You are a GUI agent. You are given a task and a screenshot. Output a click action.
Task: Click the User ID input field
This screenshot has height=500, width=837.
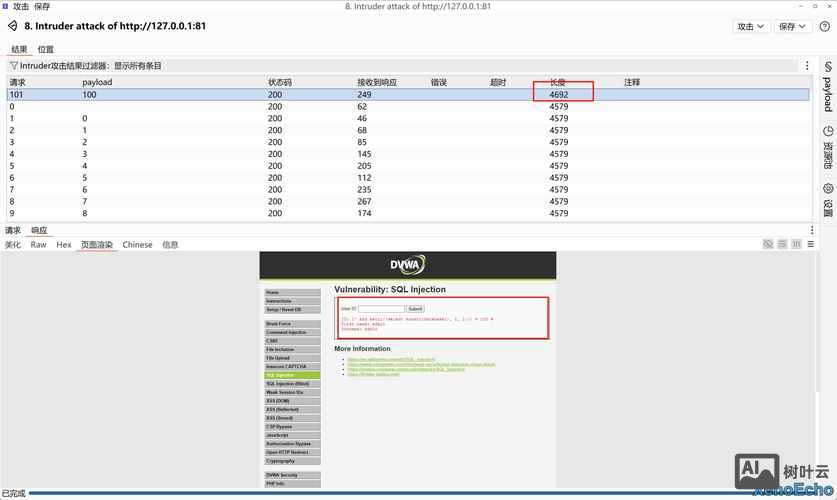pyautogui.click(x=381, y=309)
